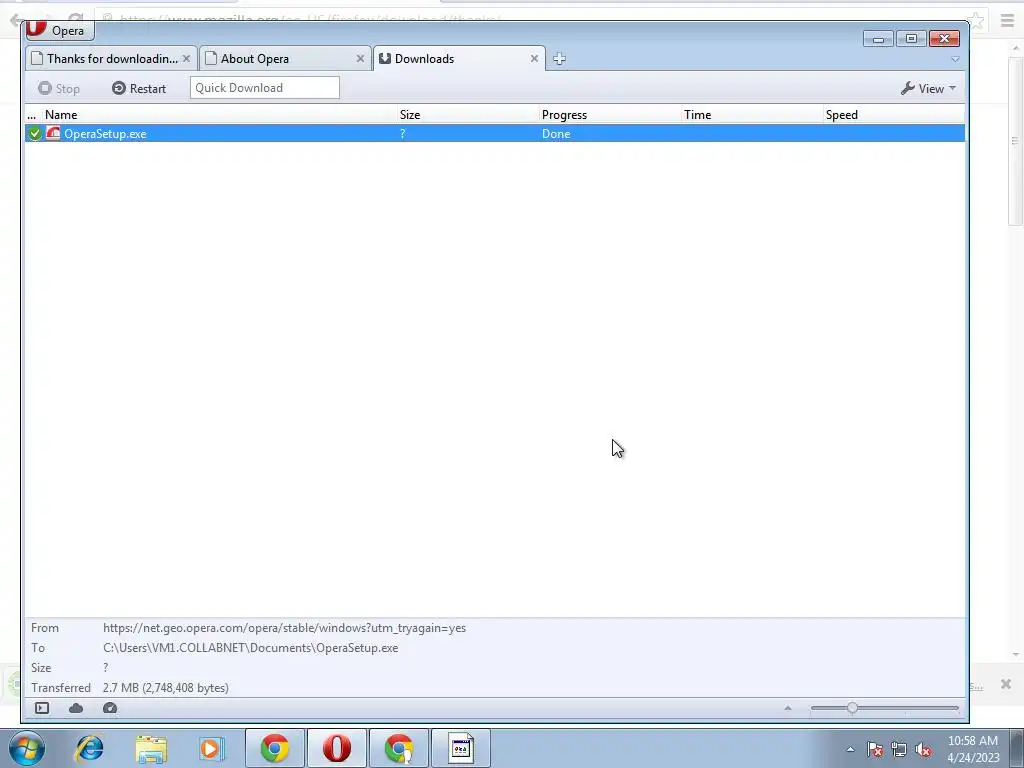Maximize the Opera window
The image size is (1024, 768).
click(x=911, y=39)
